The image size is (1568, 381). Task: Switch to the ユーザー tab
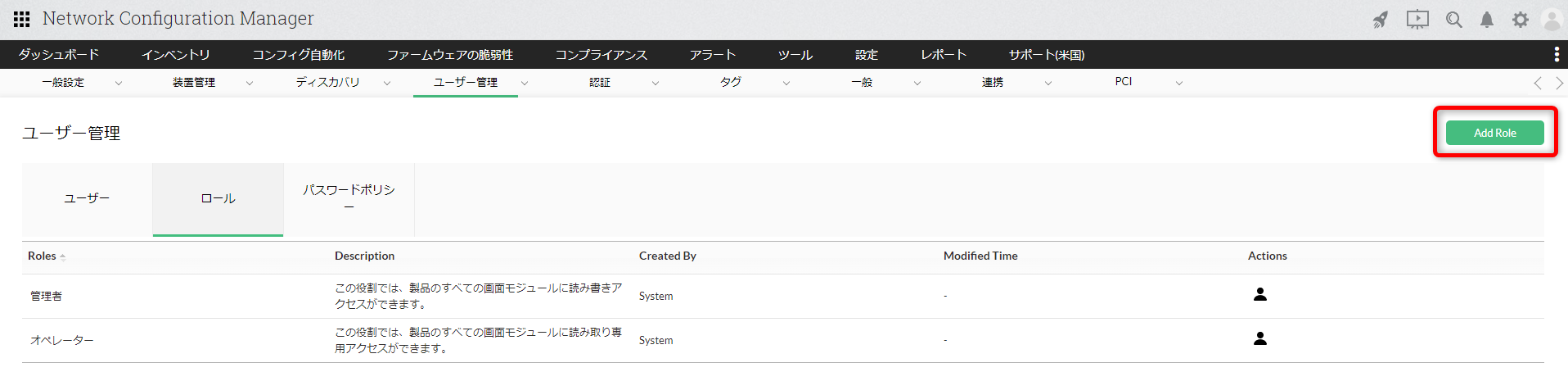pos(87,198)
